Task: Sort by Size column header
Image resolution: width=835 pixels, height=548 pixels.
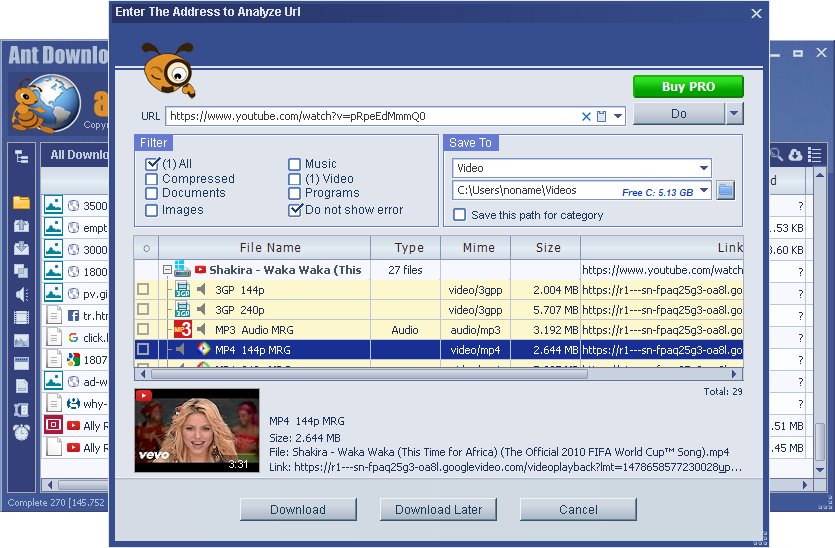Action: (545, 248)
